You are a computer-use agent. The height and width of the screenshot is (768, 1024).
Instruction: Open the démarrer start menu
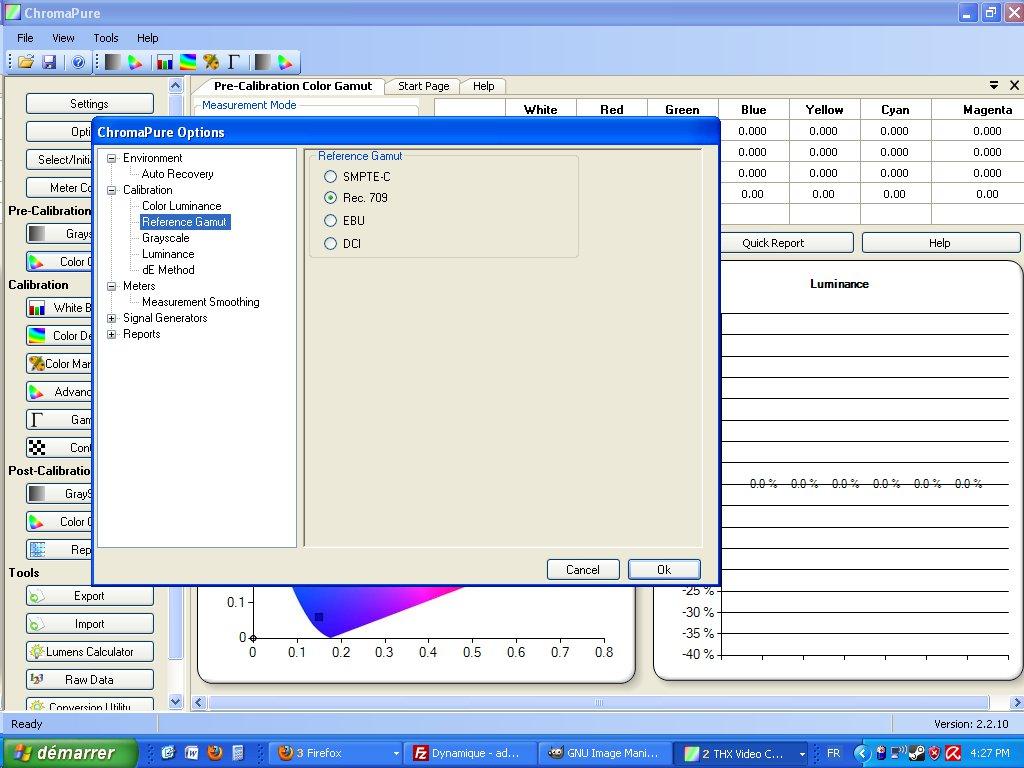pos(69,753)
